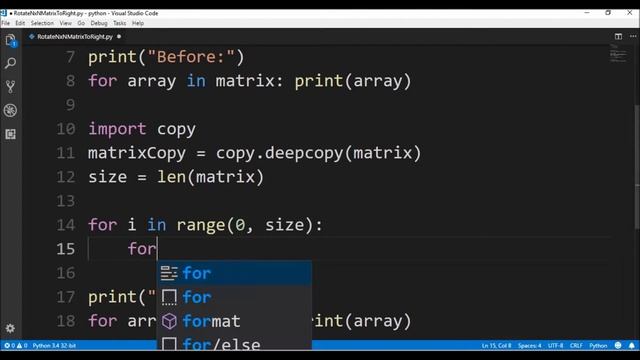The image size is (640, 360).
Task: Open the Manage gear menu
Action: pyautogui.click(x=10, y=328)
